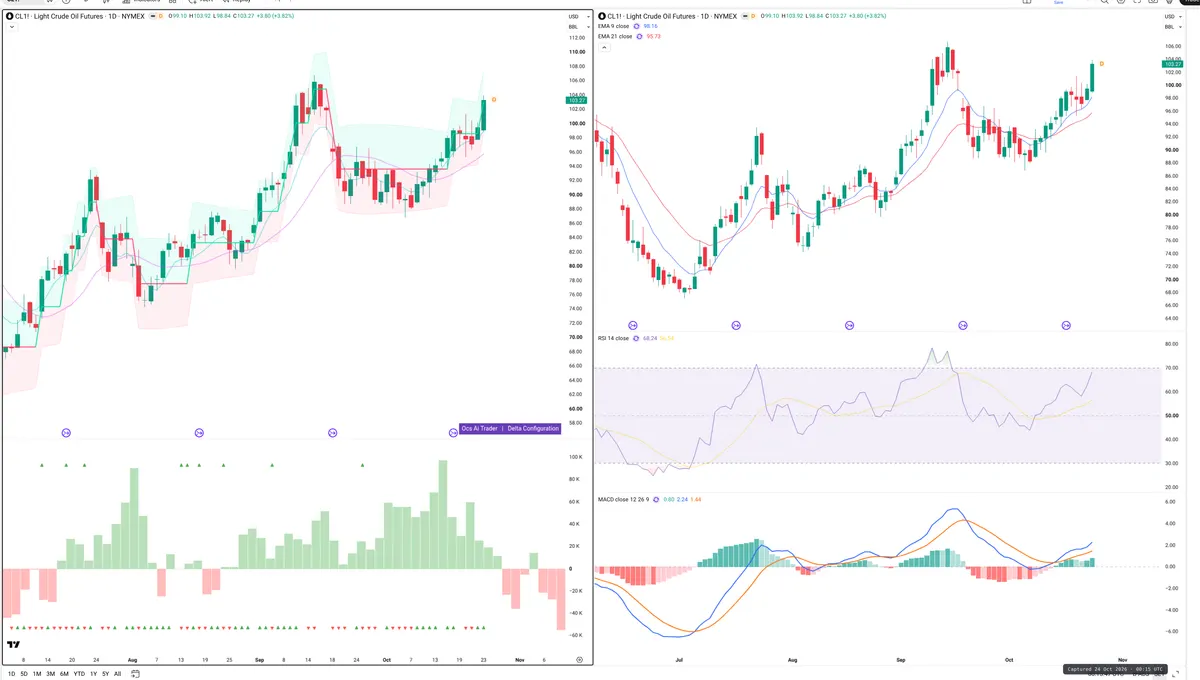The width and height of the screenshot is (1200, 680).
Task: Set time range to YTD
Action: 79,673
